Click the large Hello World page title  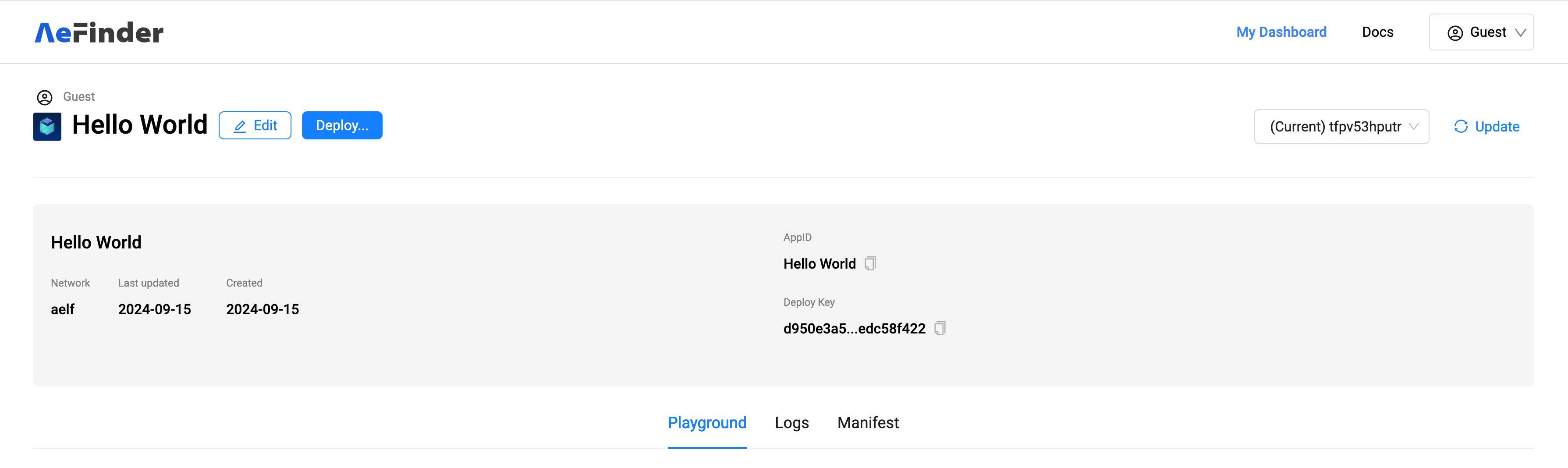click(139, 125)
